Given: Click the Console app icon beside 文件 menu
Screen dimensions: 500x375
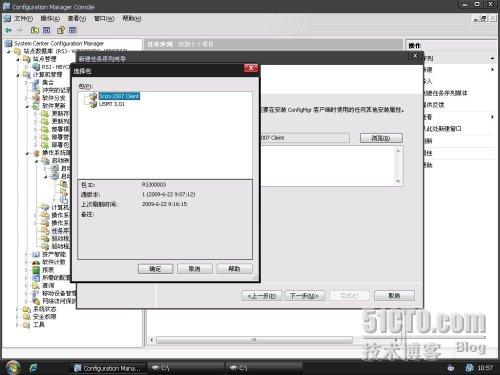Looking at the screenshot, I should pyautogui.click(x=7, y=18).
